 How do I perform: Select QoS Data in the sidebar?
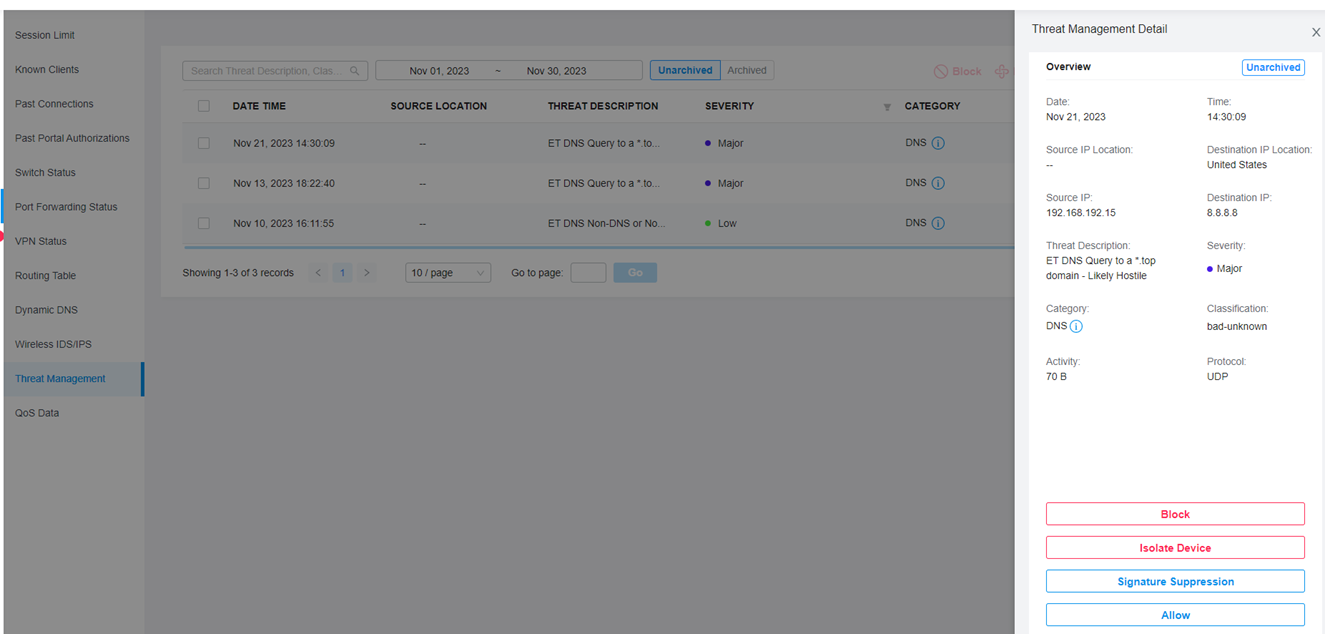click(37, 412)
